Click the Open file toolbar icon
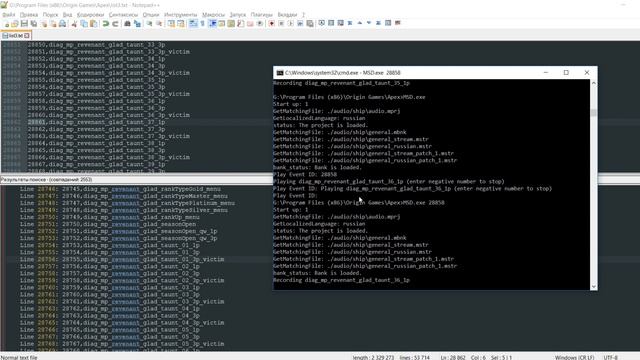 point(15,24)
